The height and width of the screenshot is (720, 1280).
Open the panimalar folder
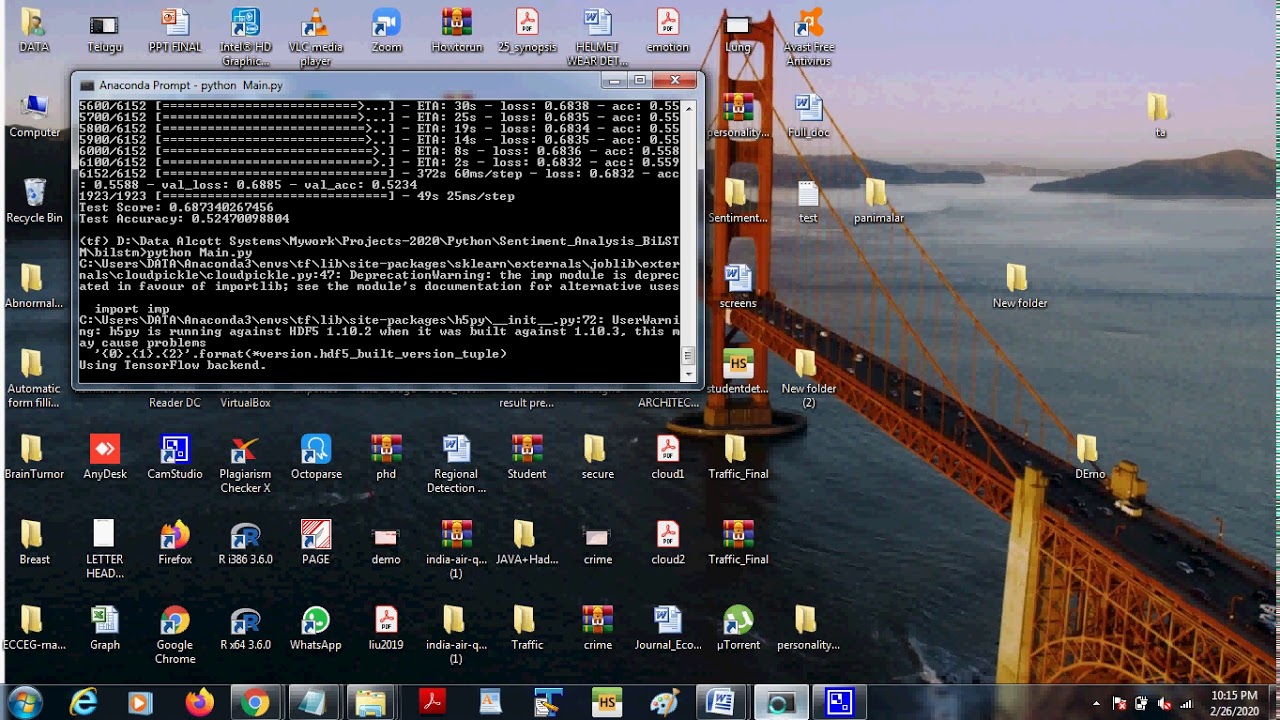pos(878,201)
